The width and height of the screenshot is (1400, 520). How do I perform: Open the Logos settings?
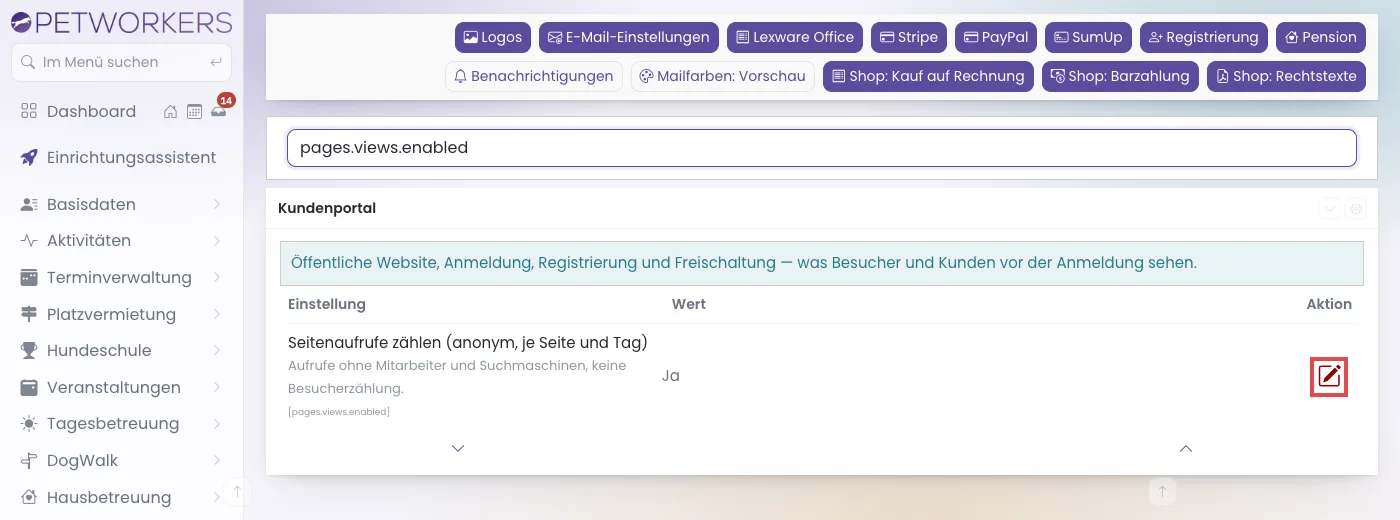coord(493,37)
